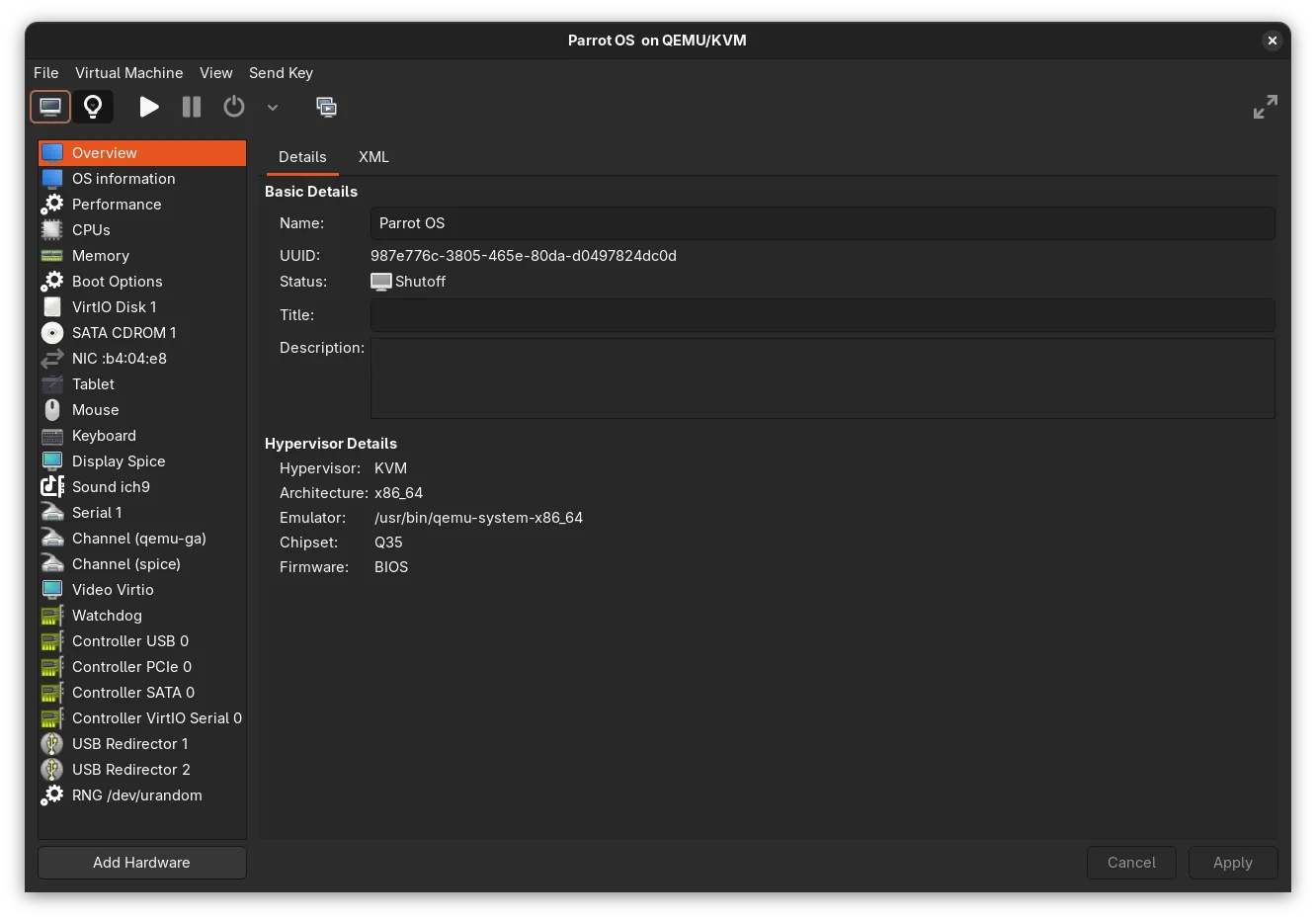
Task: Select USB Redirector 2
Action: [x=142, y=770]
